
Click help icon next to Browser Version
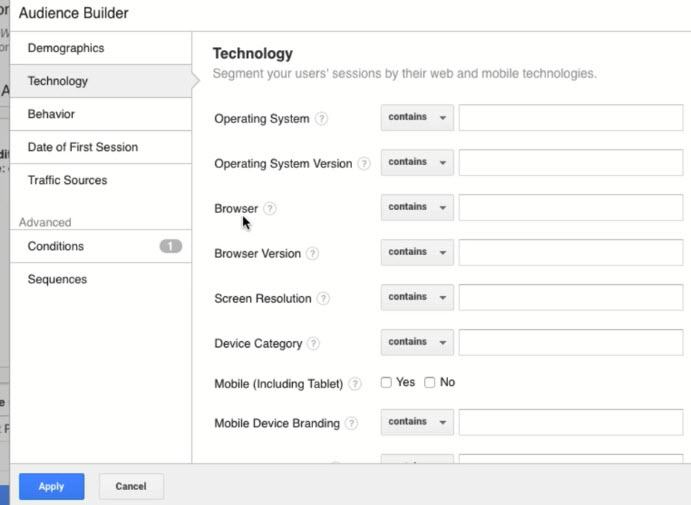(x=313, y=254)
